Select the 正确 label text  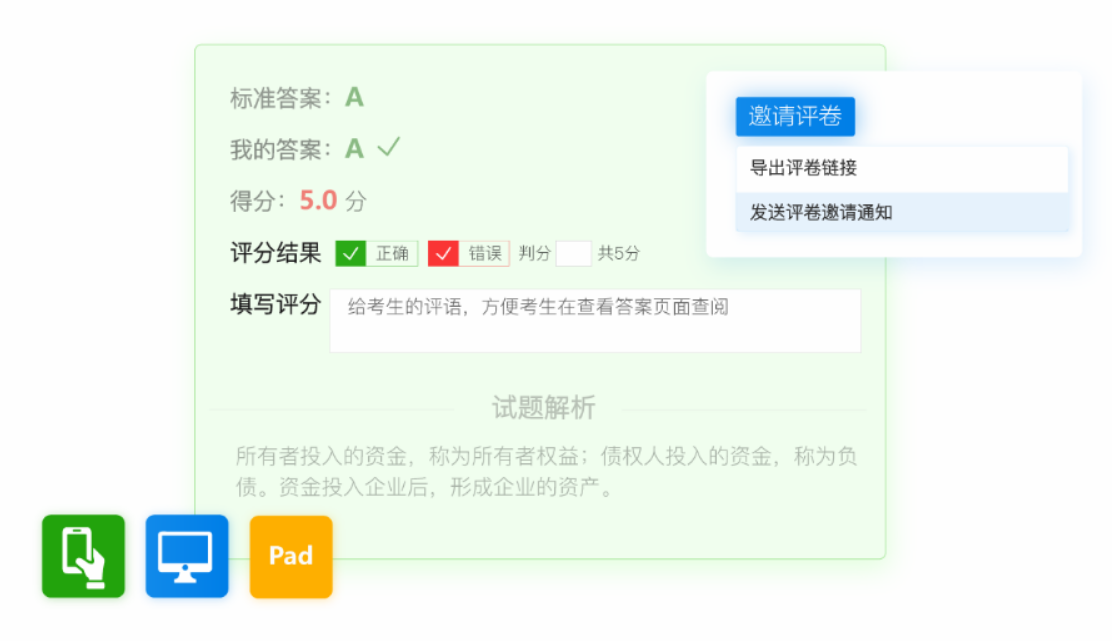(x=392, y=254)
